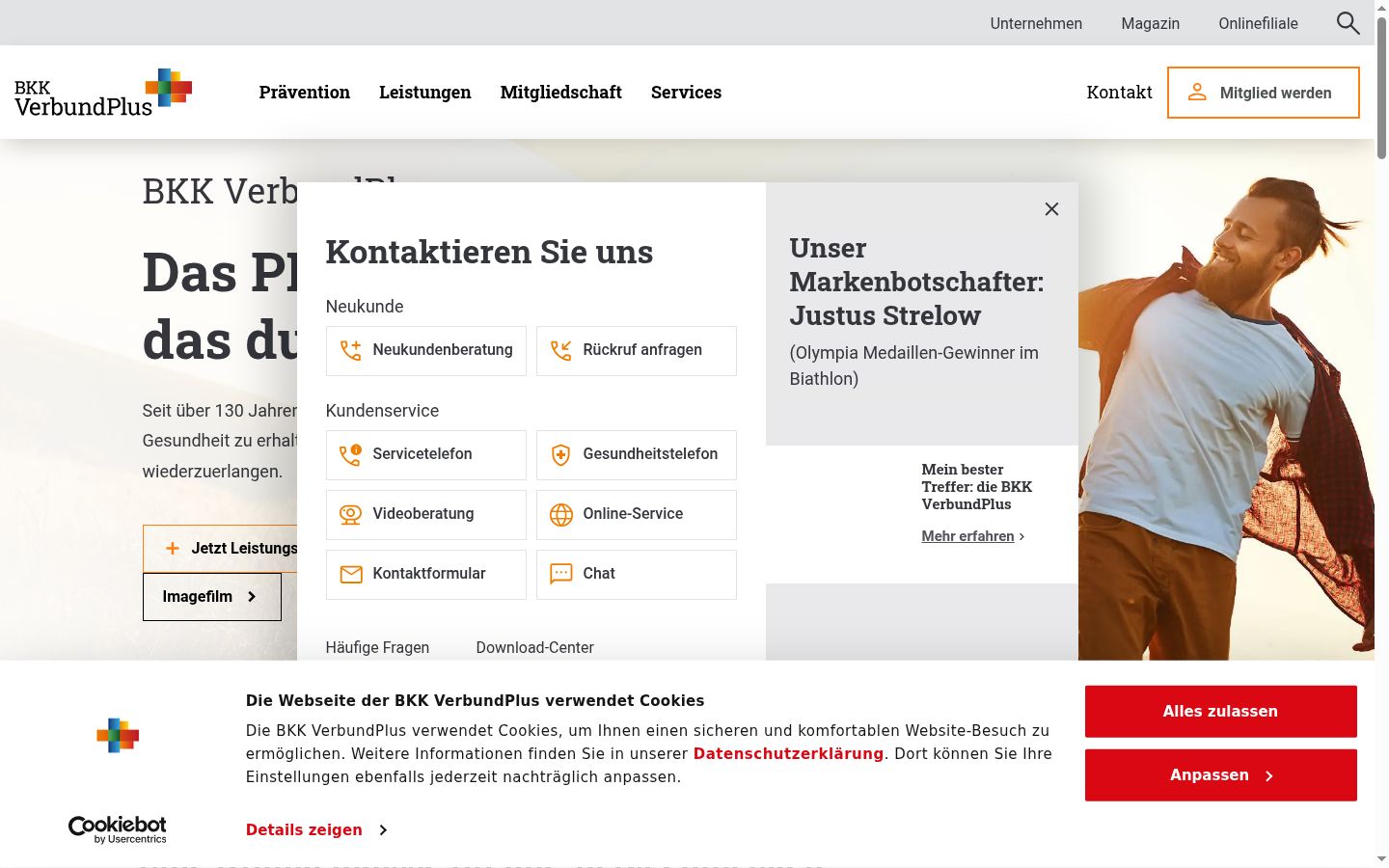Screen dimensions: 1389x868
Task: Click the Neukunde section label
Action: tap(365, 307)
